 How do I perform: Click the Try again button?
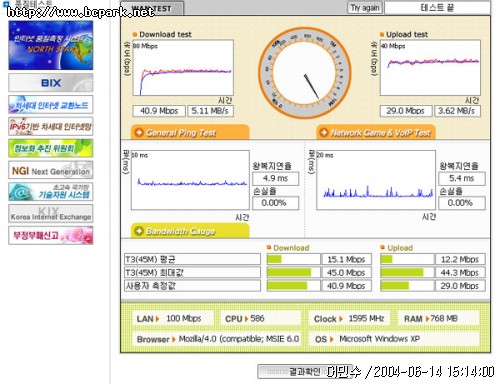point(365,8)
